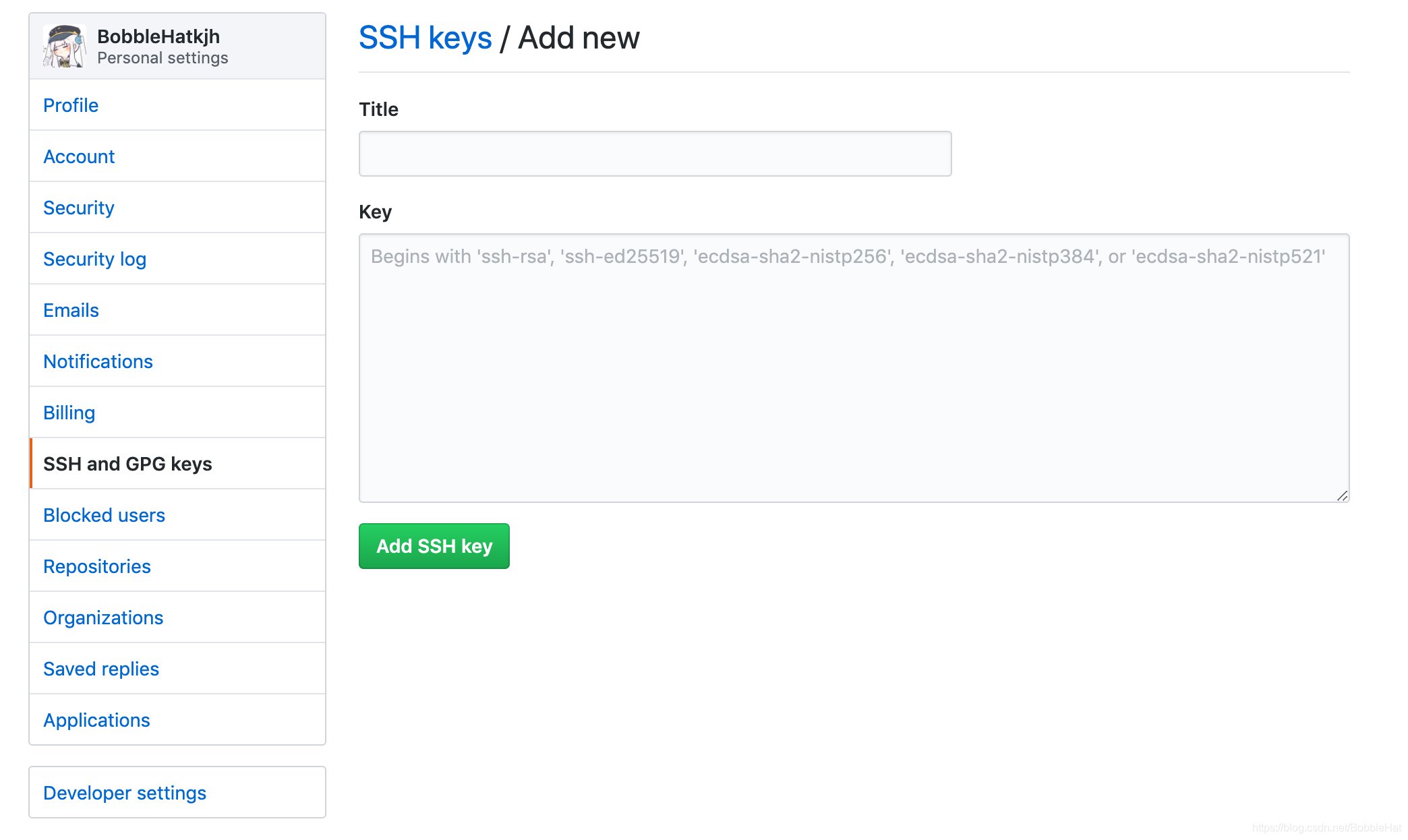The height and width of the screenshot is (840, 1408).
Task: Open Developer settings
Action: click(124, 793)
